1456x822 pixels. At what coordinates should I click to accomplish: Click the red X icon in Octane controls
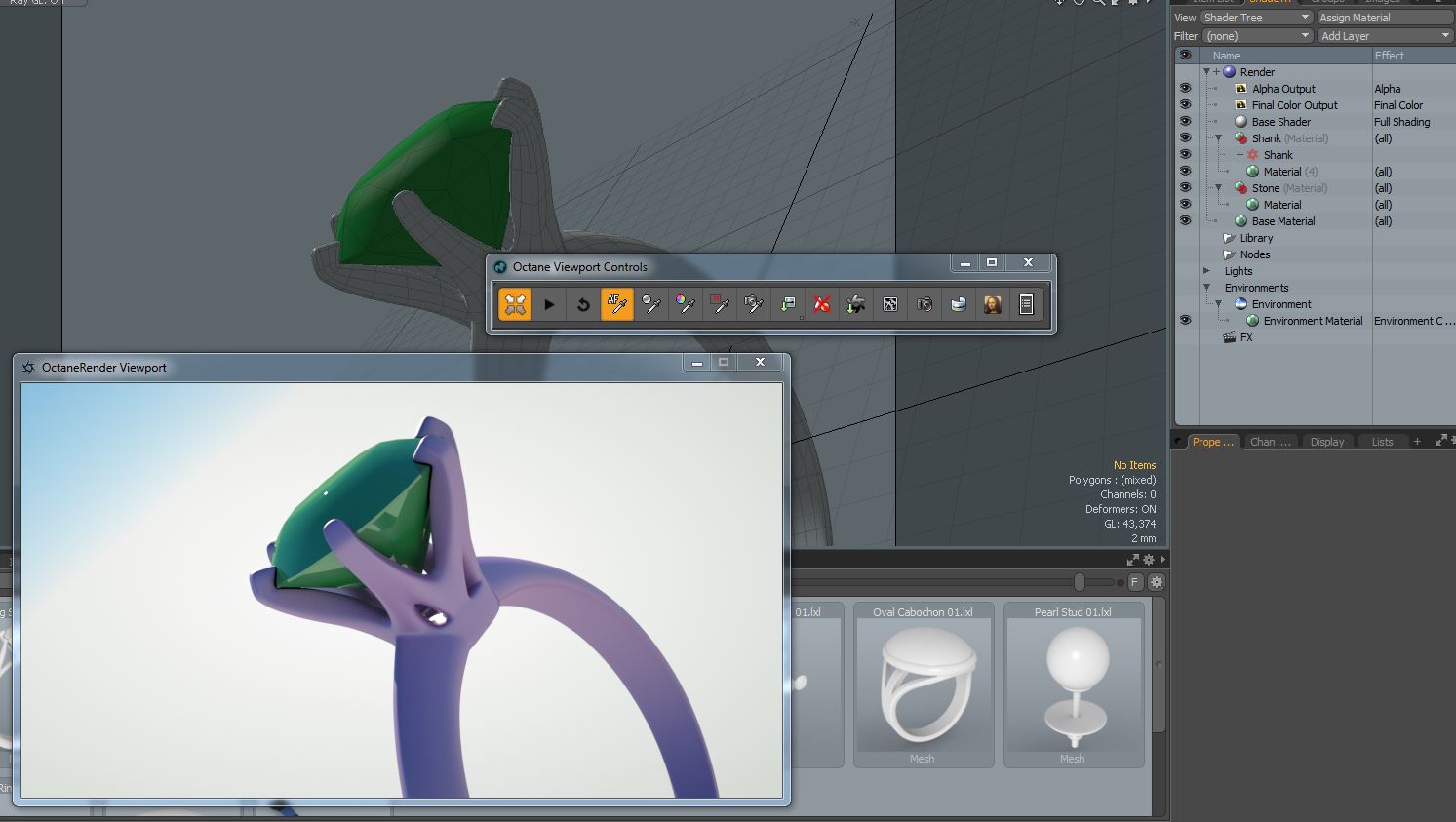coord(822,304)
